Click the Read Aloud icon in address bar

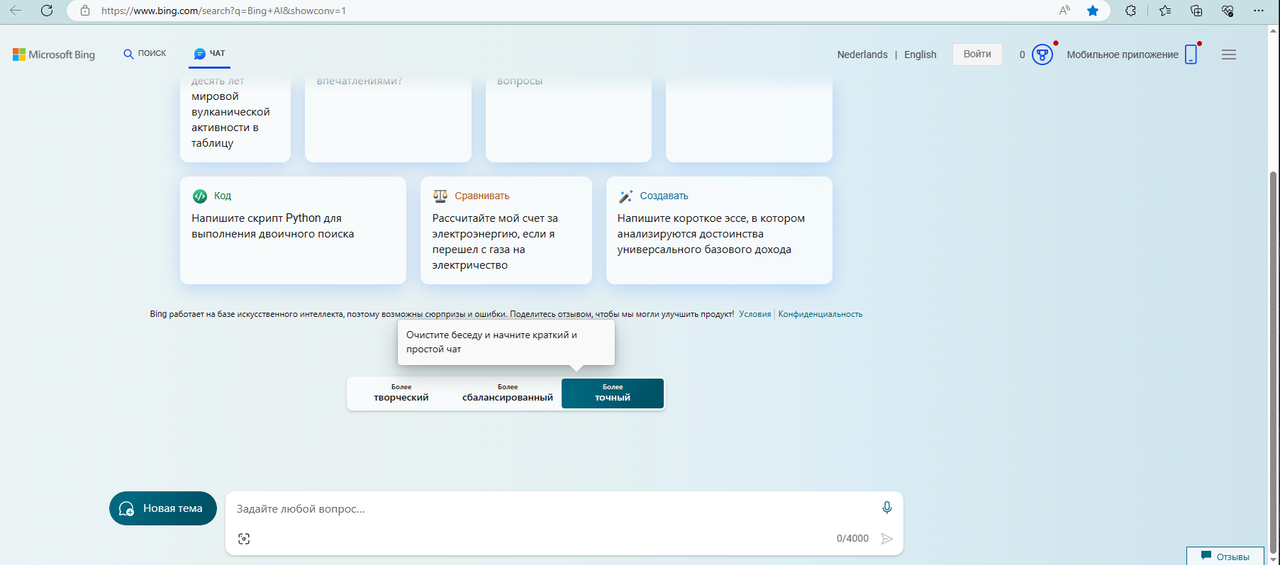pyautogui.click(x=1064, y=11)
